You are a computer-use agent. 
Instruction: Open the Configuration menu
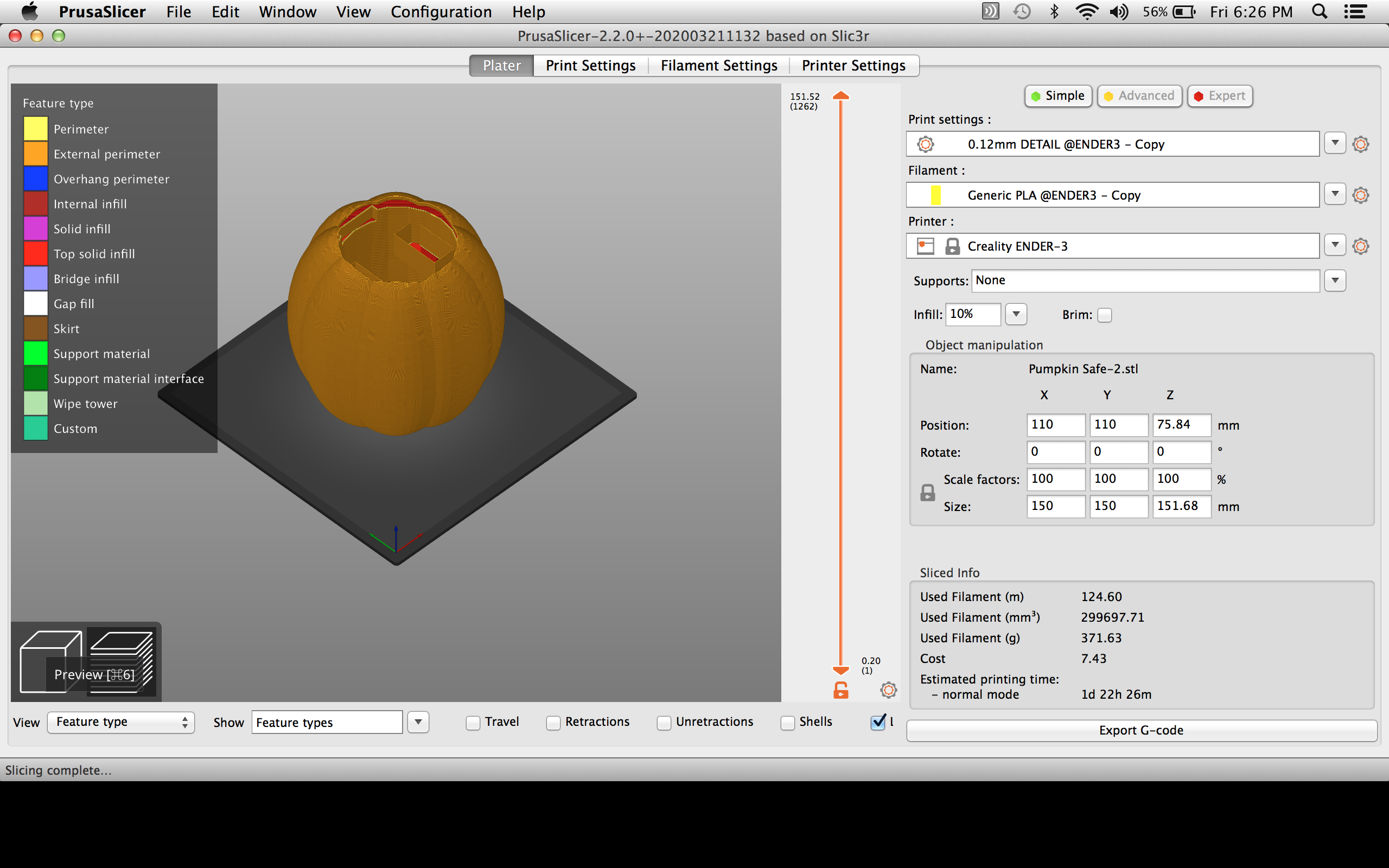click(441, 11)
